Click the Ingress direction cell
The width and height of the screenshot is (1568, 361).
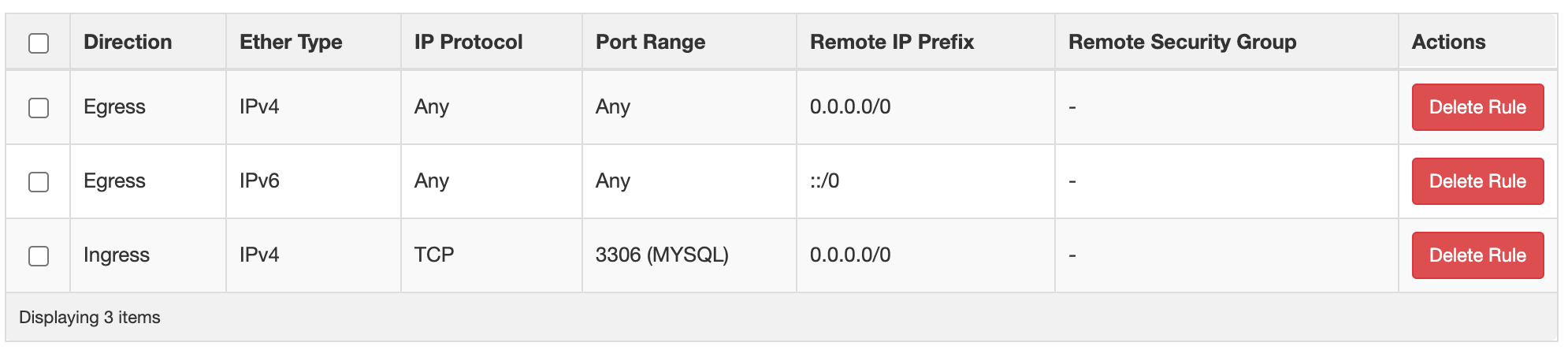pos(117,255)
